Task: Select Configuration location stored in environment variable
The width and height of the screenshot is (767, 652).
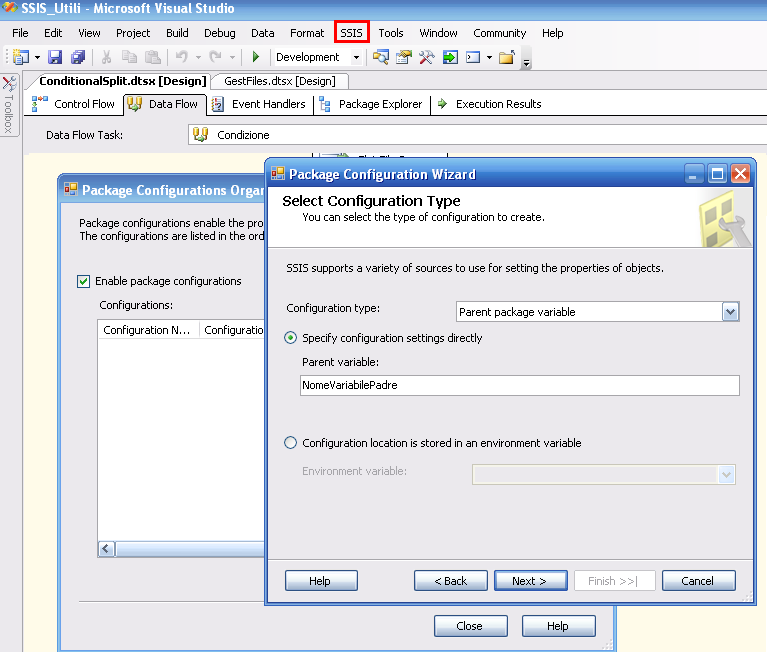Action: point(291,443)
